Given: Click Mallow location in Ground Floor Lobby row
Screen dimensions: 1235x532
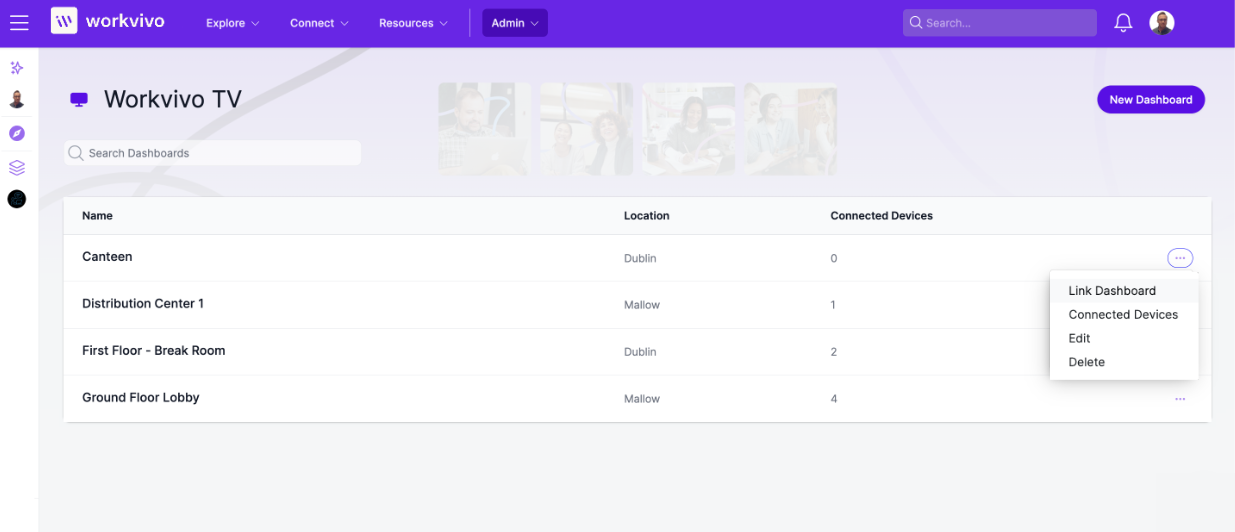Looking at the screenshot, I should [x=642, y=399].
